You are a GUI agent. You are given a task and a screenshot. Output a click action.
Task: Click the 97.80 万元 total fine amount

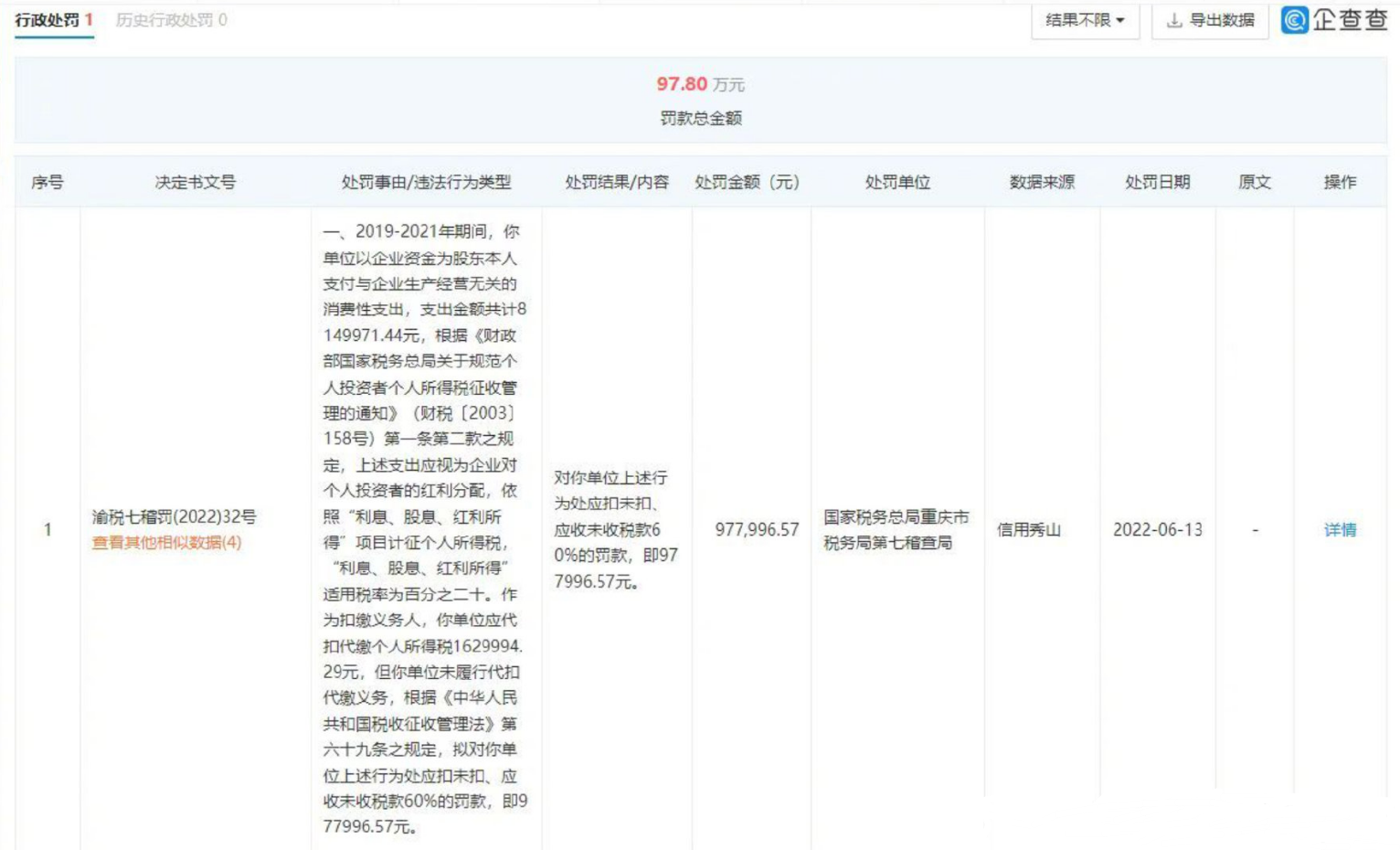click(x=700, y=84)
